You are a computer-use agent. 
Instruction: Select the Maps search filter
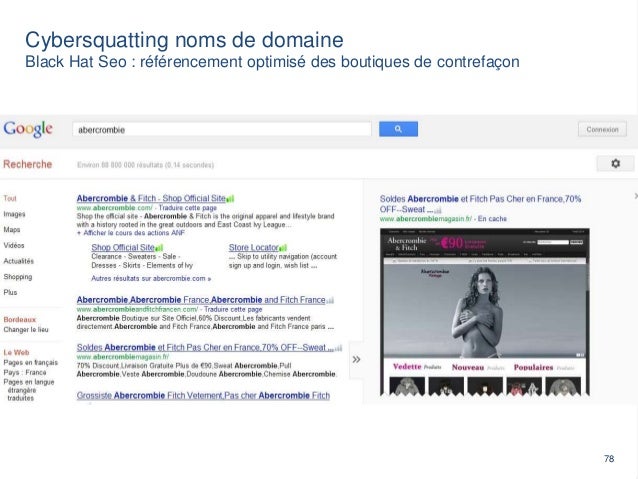(x=12, y=230)
